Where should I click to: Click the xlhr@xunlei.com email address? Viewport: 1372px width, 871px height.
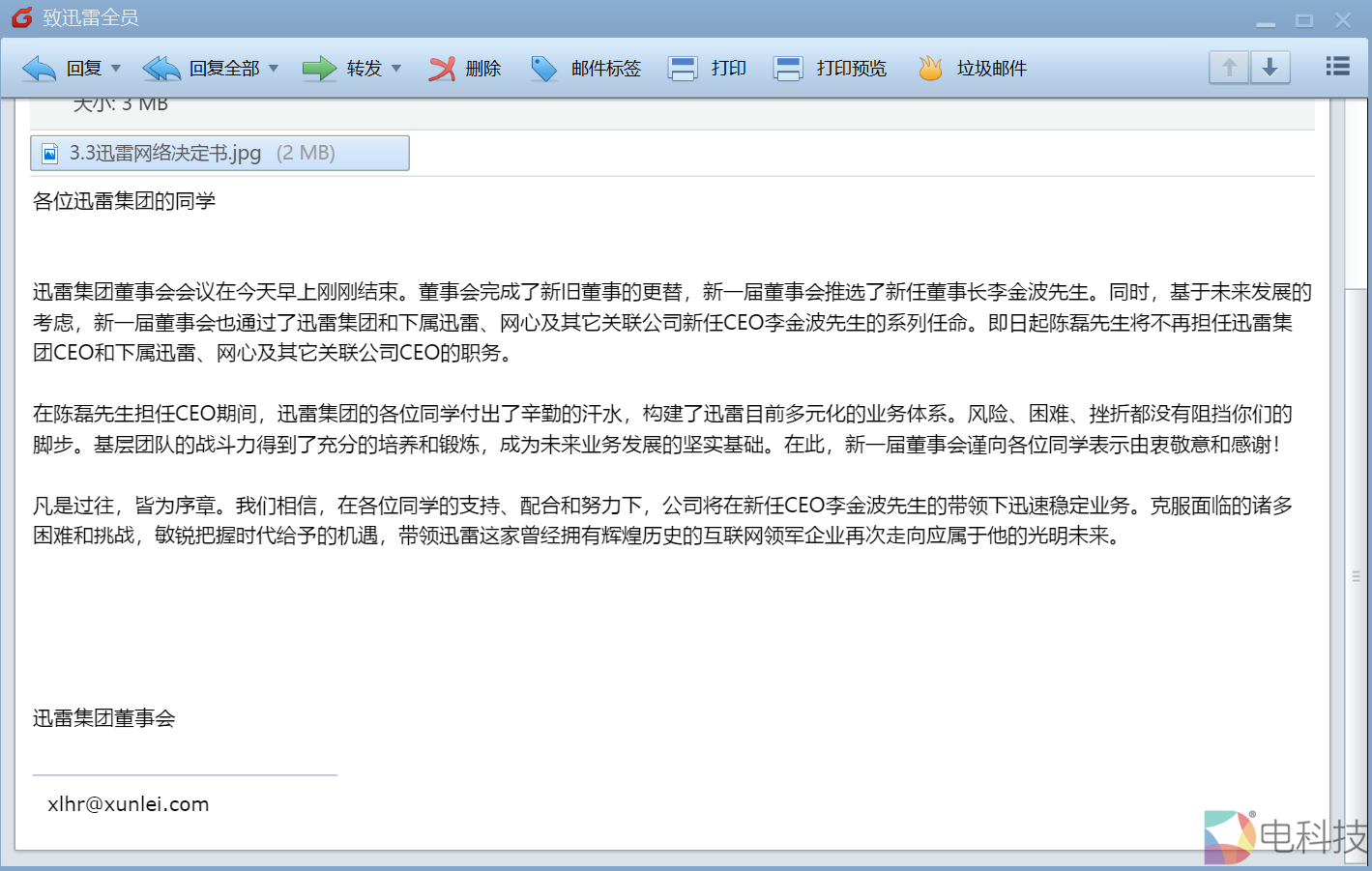click(129, 804)
